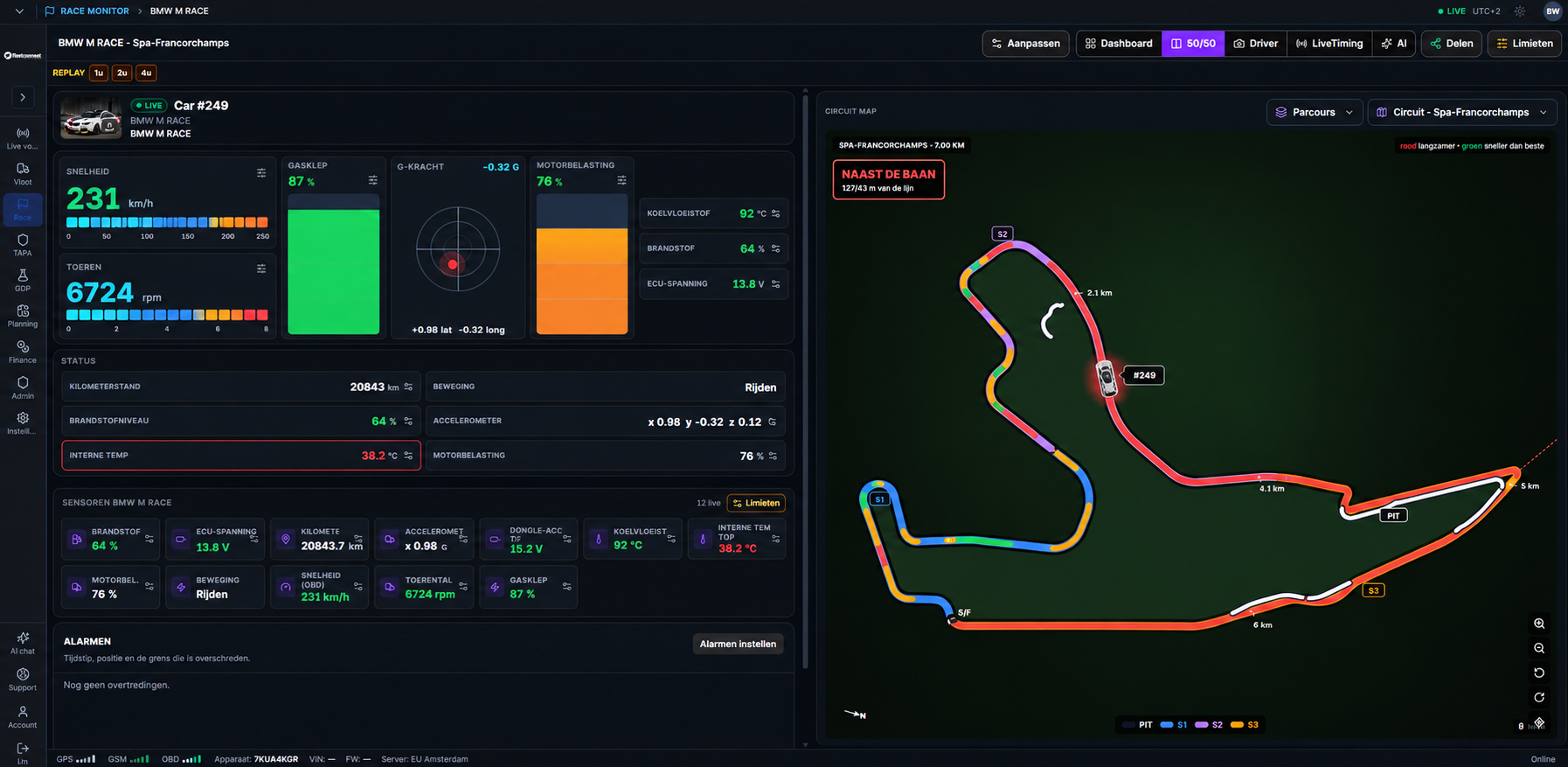Zoom in on the circuit map

(1539, 624)
